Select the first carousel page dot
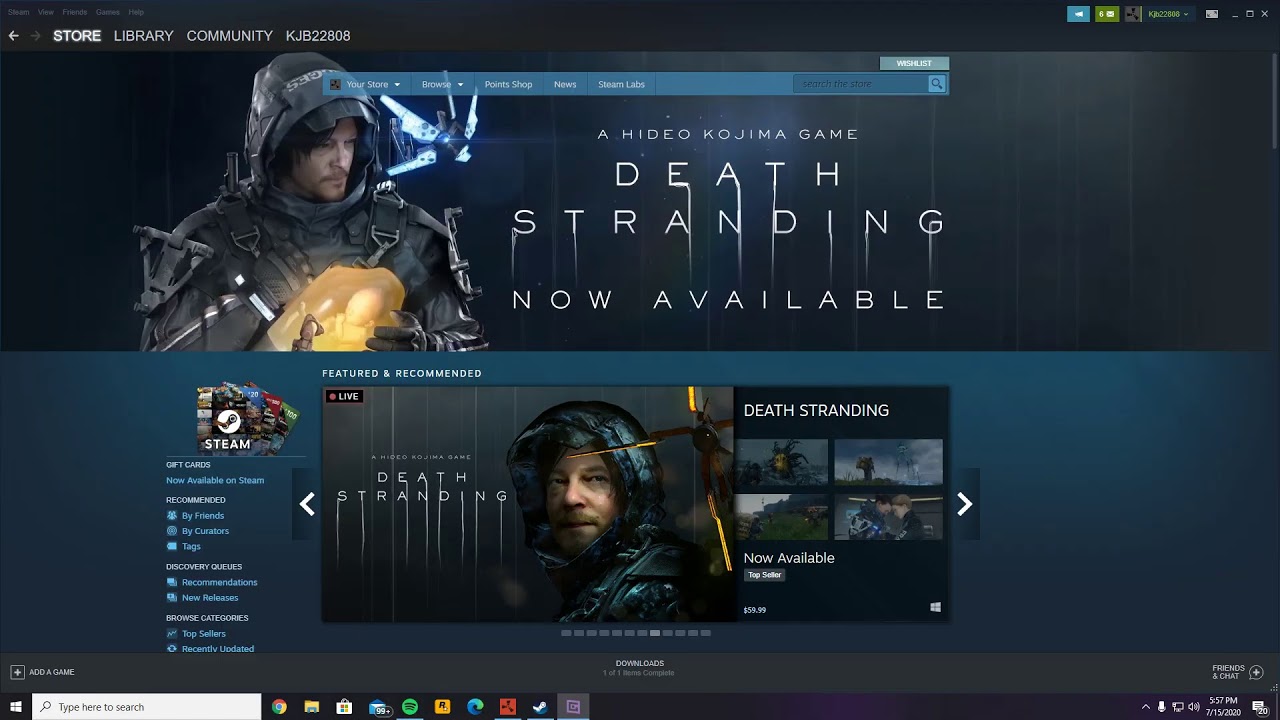This screenshot has width=1280, height=720. [566, 633]
